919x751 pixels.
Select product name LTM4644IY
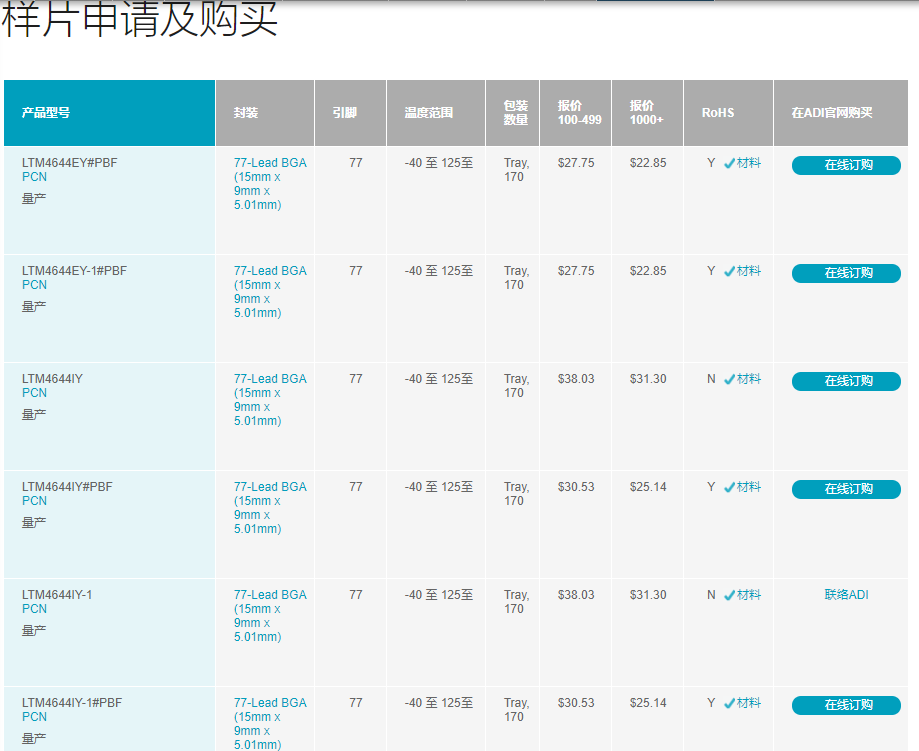point(52,379)
